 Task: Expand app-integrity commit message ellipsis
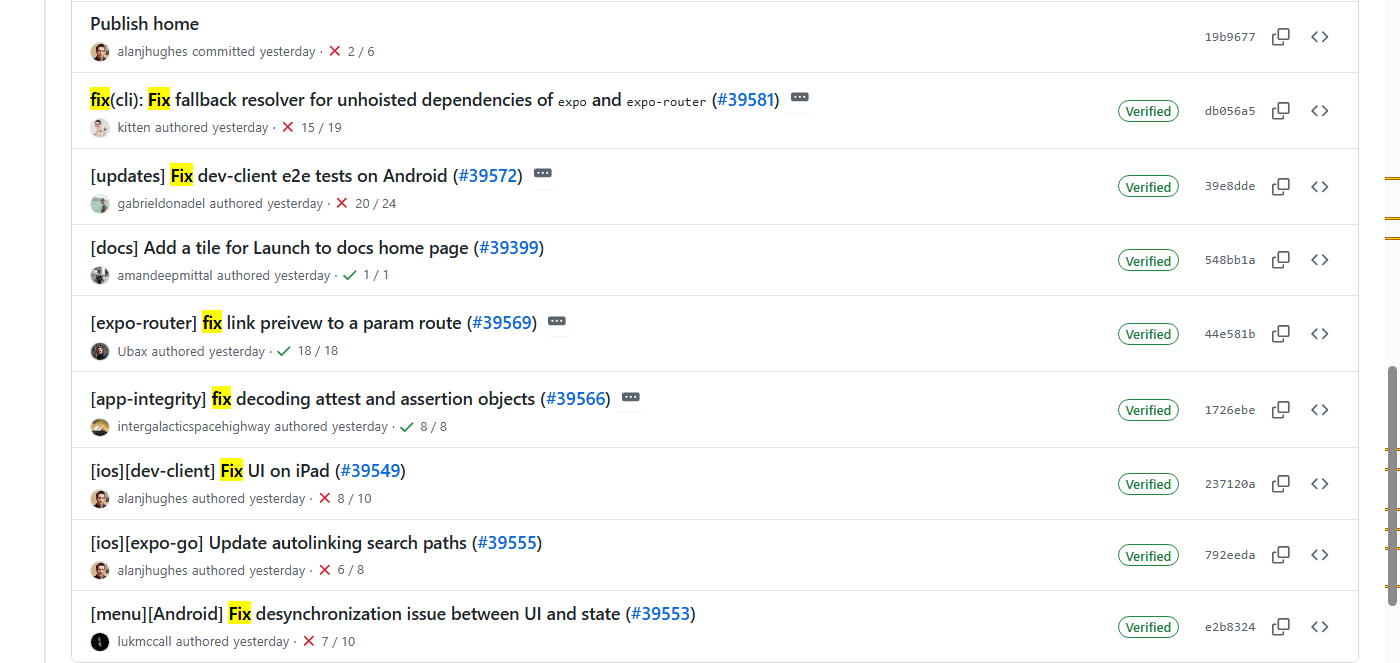[630, 397]
